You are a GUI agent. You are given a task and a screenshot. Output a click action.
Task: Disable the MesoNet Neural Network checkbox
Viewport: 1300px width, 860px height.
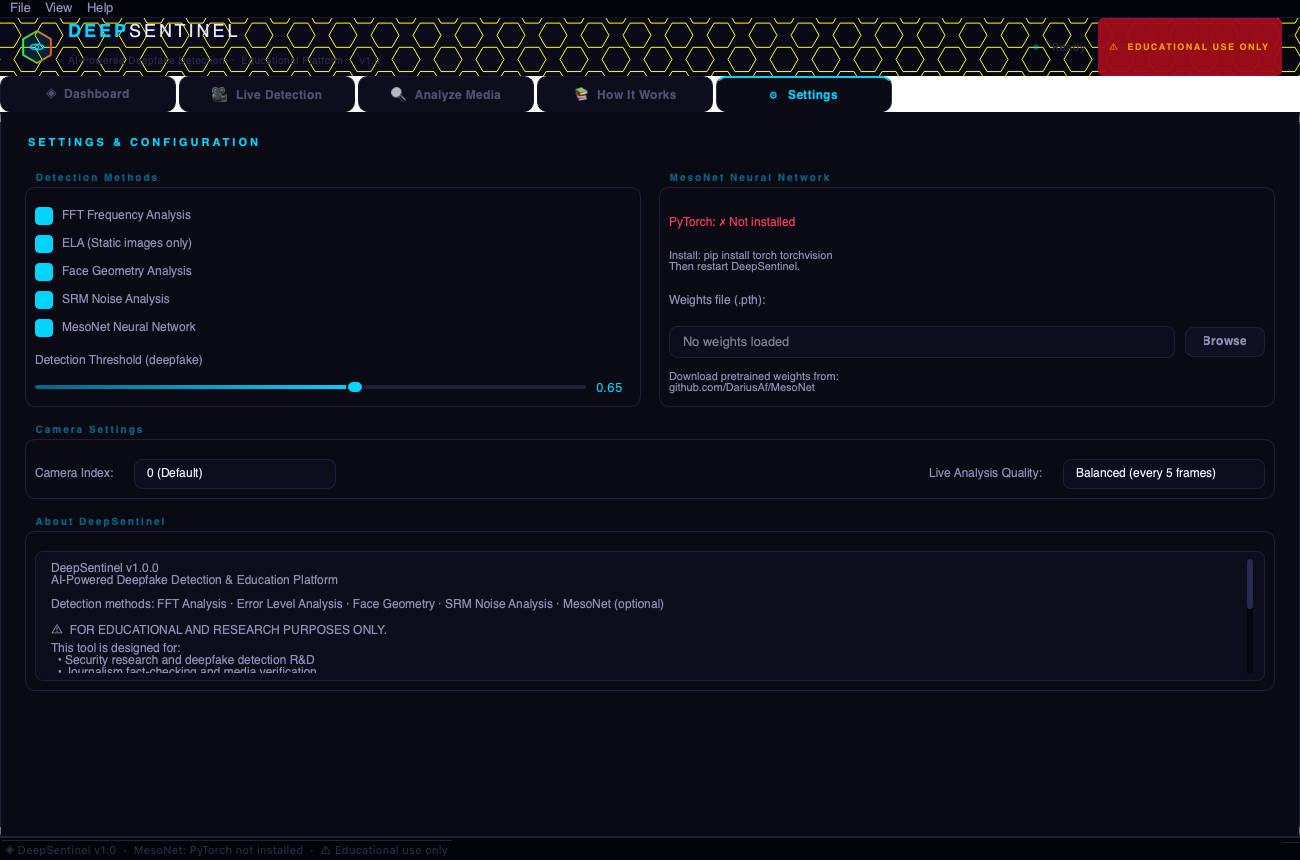pyautogui.click(x=44, y=328)
